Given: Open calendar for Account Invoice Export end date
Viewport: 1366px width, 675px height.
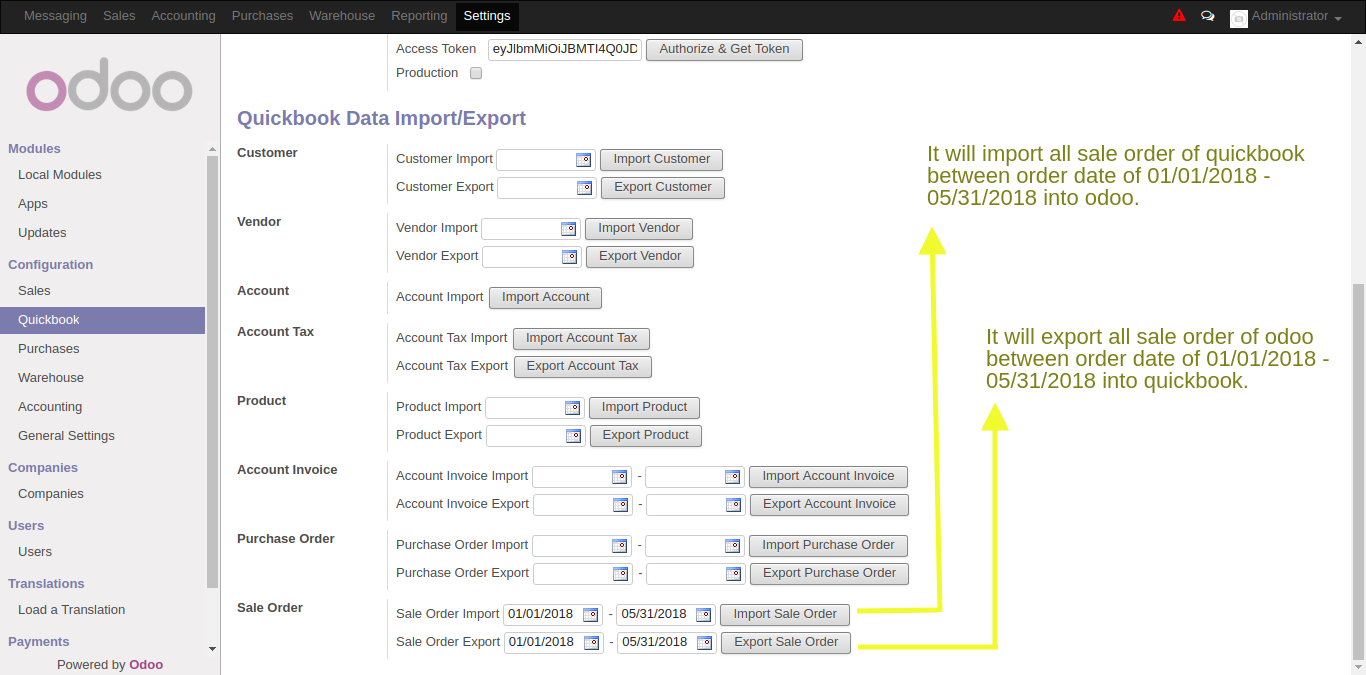Looking at the screenshot, I should tap(733, 505).
